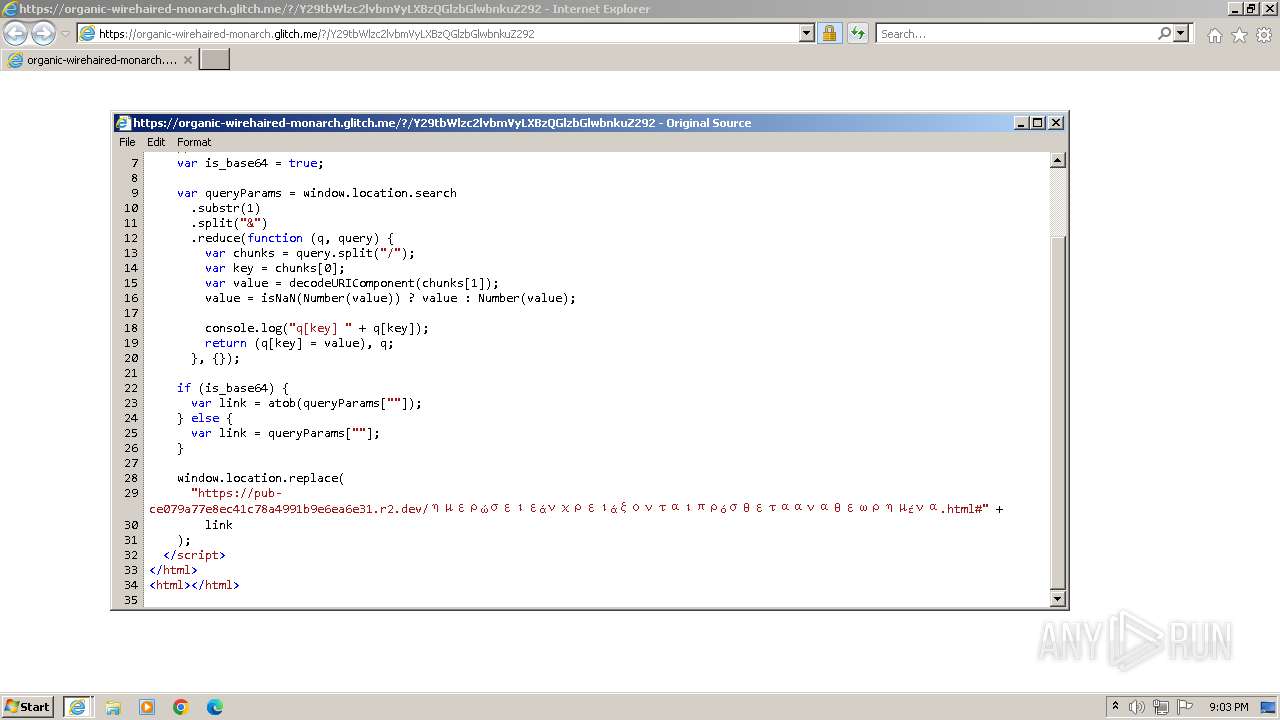Open File Explorer from the taskbar
1280x720 pixels.
pyautogui.click(x=113, y=707)
